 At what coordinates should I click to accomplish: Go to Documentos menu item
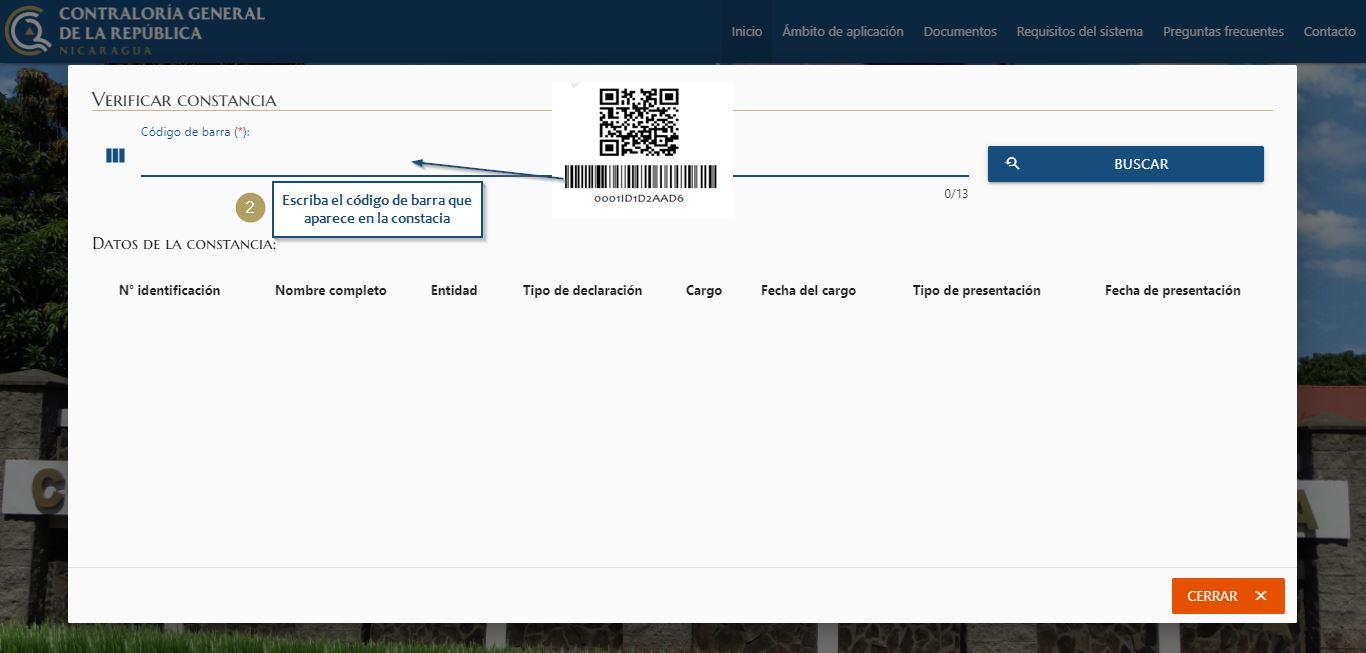point(960,32)
